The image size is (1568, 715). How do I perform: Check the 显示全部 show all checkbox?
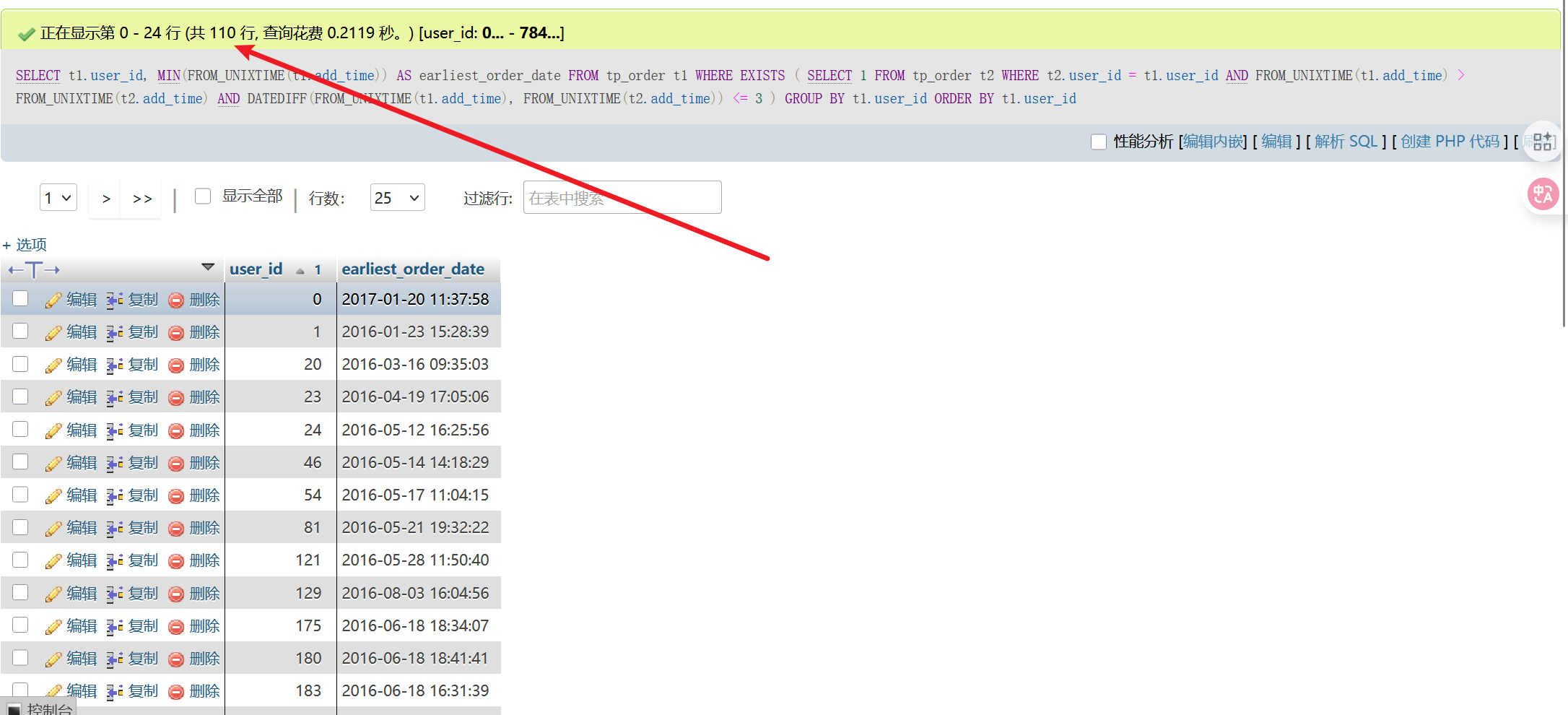tap(203, 196)
